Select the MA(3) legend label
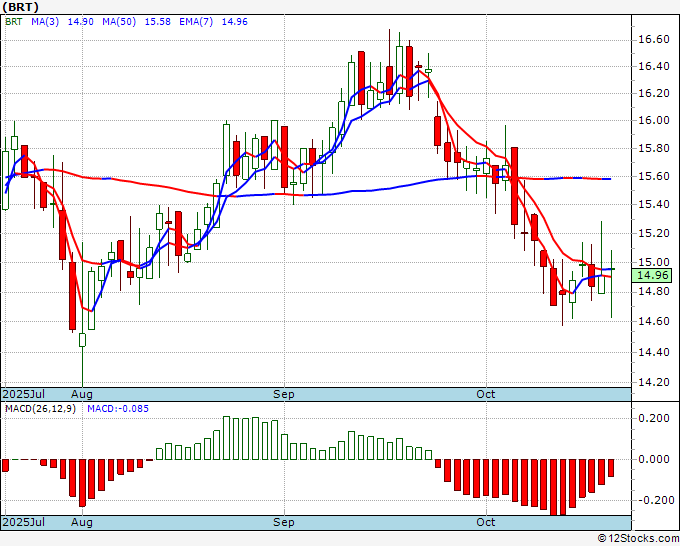This screenshot has height=546, width=680. click(45, 22)
